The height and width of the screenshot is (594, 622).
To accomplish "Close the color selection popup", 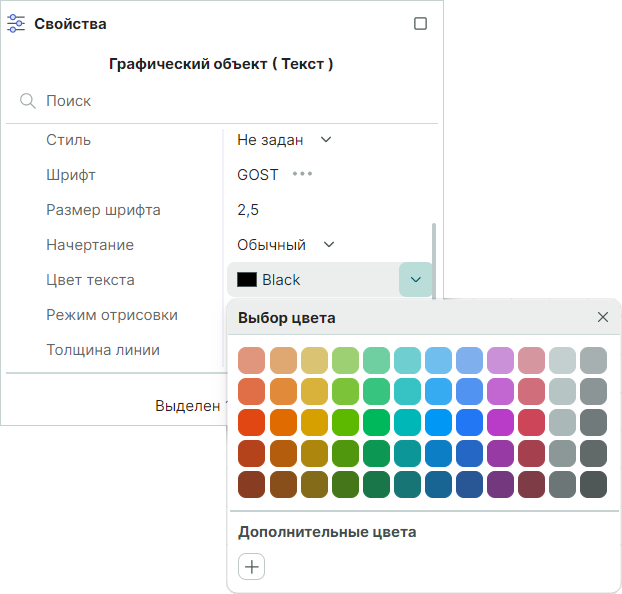I will pyautogui.click(x=603, y=317).
